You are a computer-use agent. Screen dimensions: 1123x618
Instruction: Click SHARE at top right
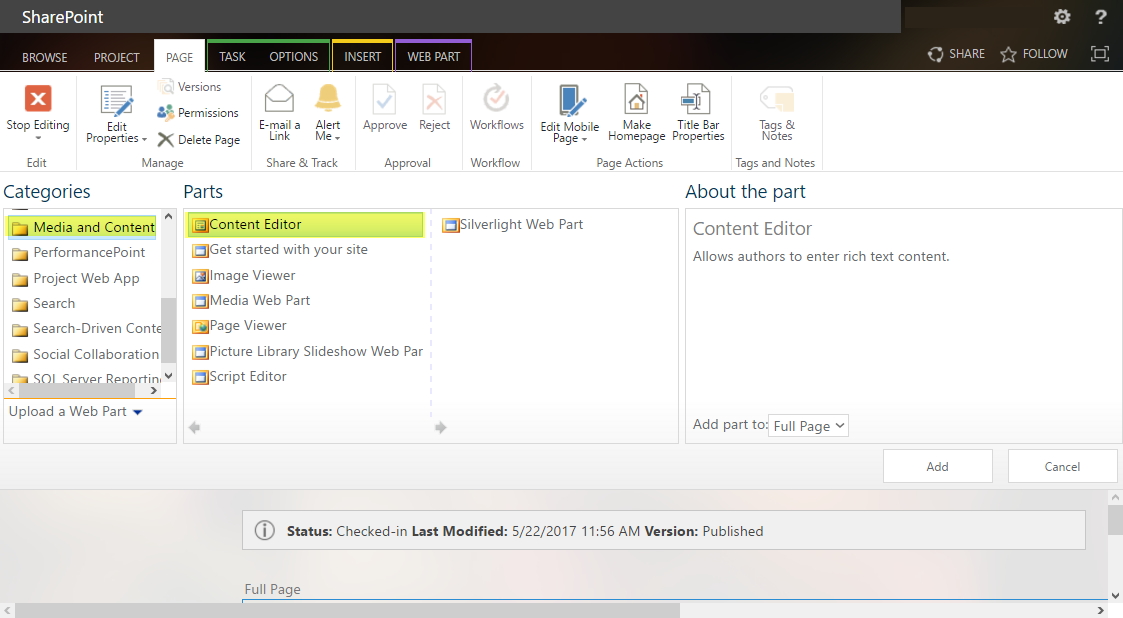coord(956,54)
